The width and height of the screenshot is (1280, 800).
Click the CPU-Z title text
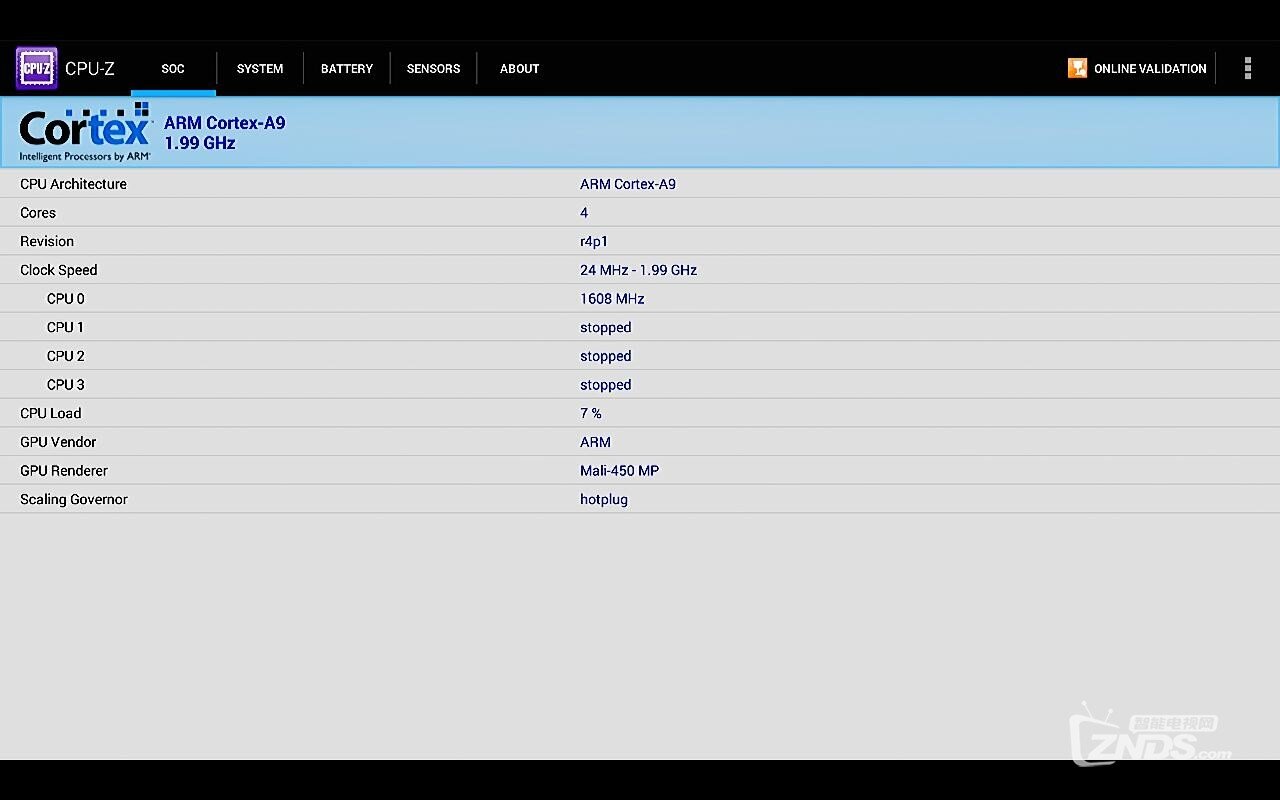coord(90,69)
